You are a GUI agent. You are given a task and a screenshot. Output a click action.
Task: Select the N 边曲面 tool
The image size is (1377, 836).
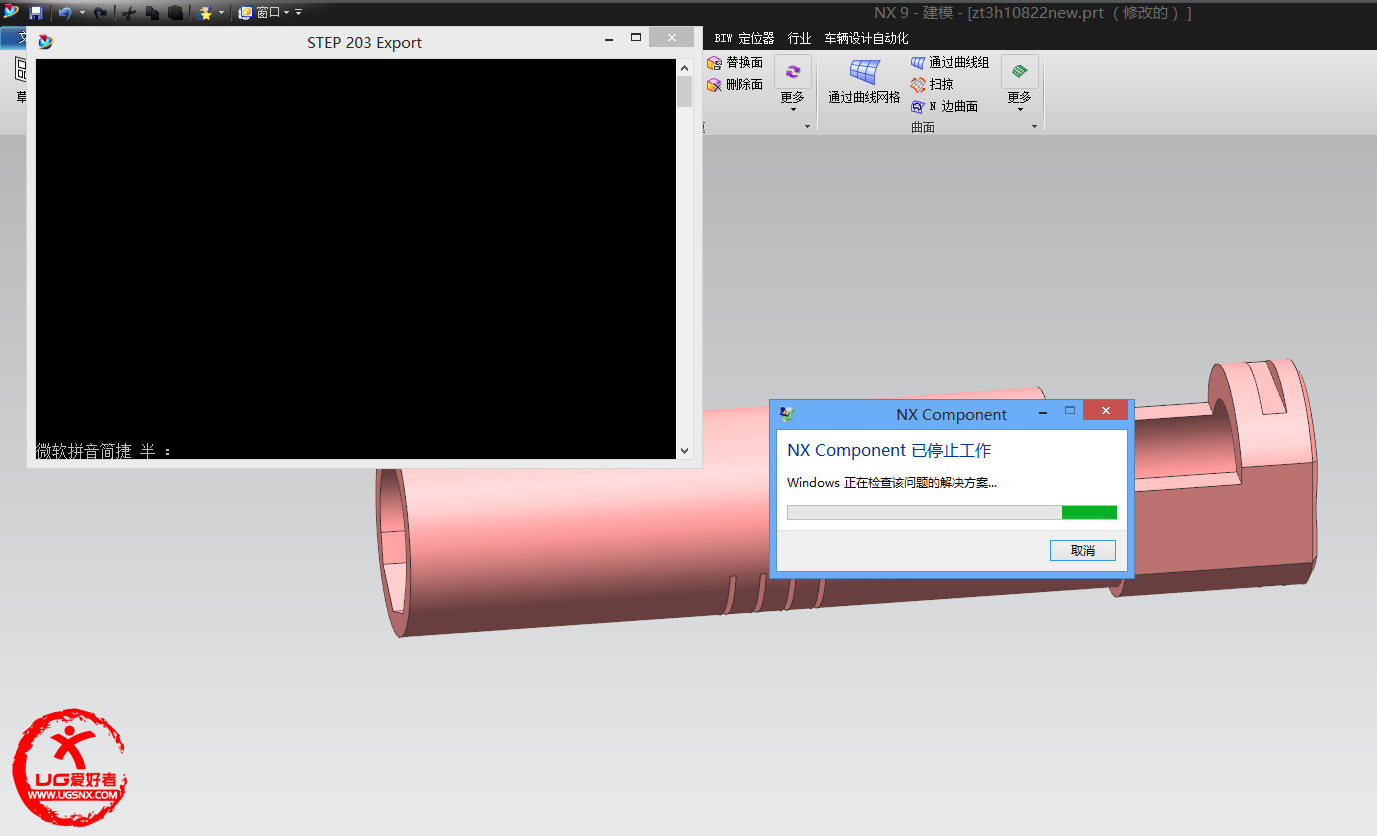(944, 106)
